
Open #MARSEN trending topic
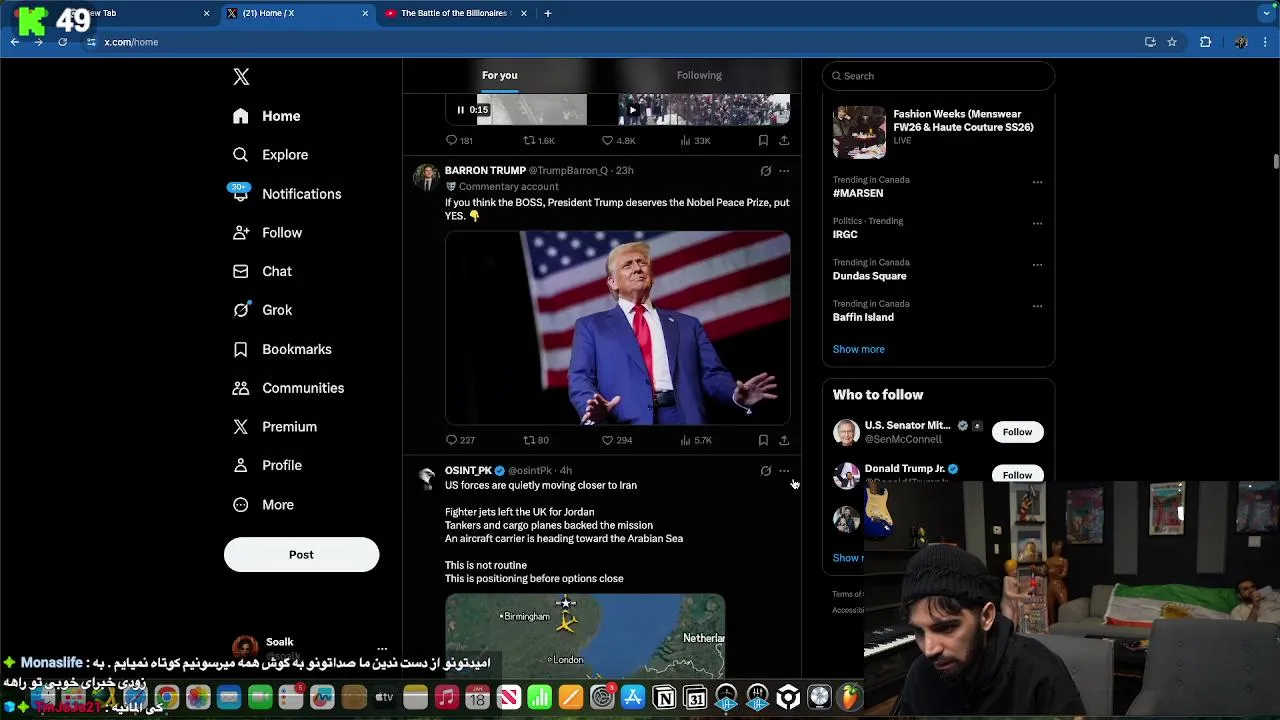[x=858, y=194]
